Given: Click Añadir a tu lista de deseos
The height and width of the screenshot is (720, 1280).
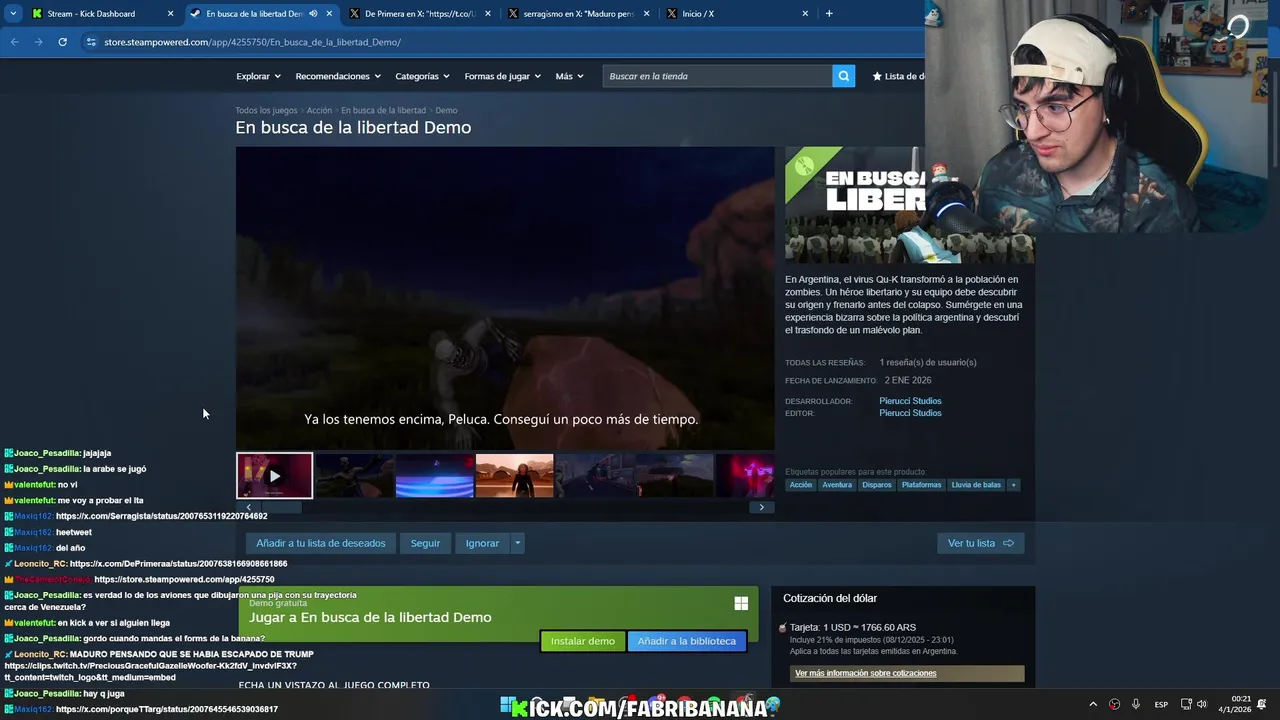Looking at the screenshot, I should tap(321, 543).
